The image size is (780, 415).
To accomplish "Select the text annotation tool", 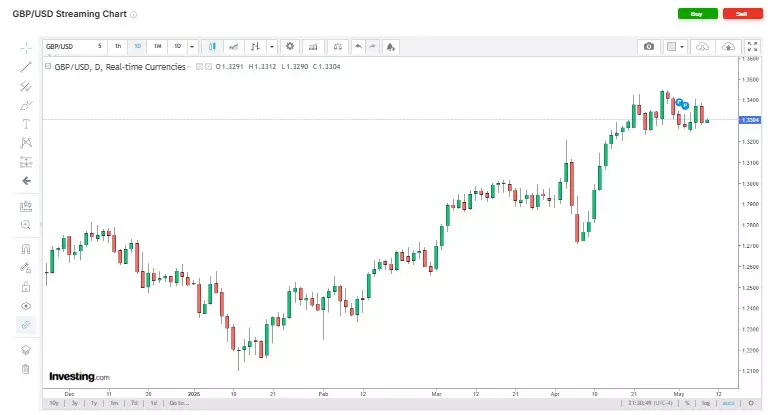I will pyautogui.click(x=26, y=124).
